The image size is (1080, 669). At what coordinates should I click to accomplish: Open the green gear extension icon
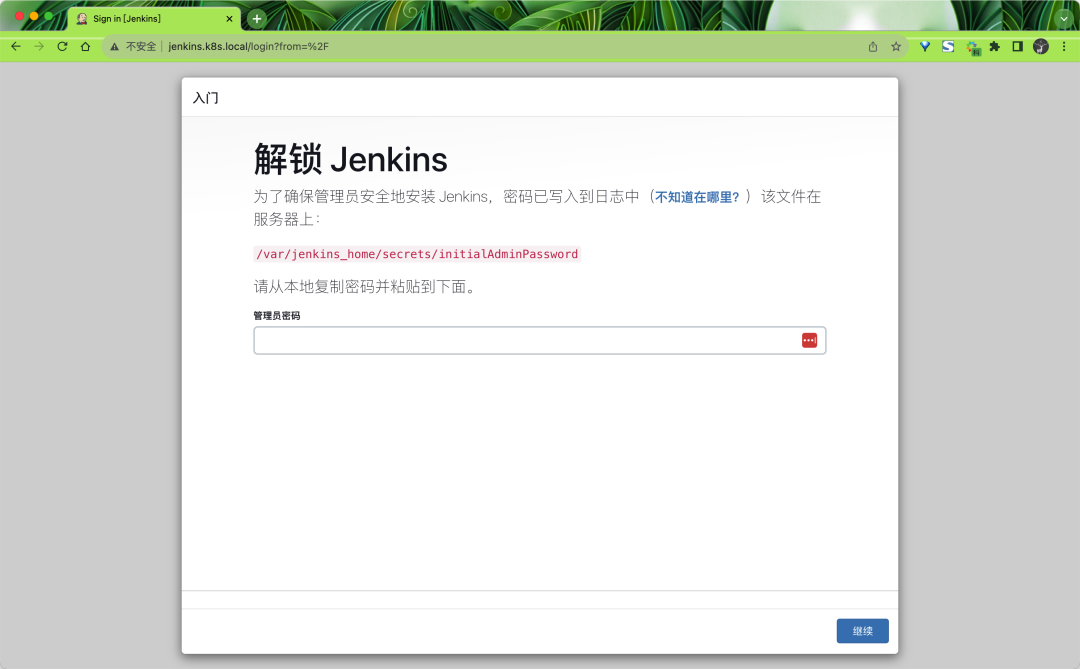(x=972, y=47)
